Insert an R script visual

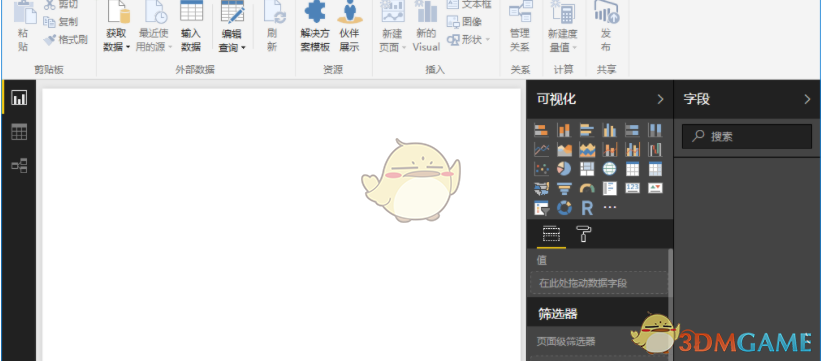pos(587,208)
